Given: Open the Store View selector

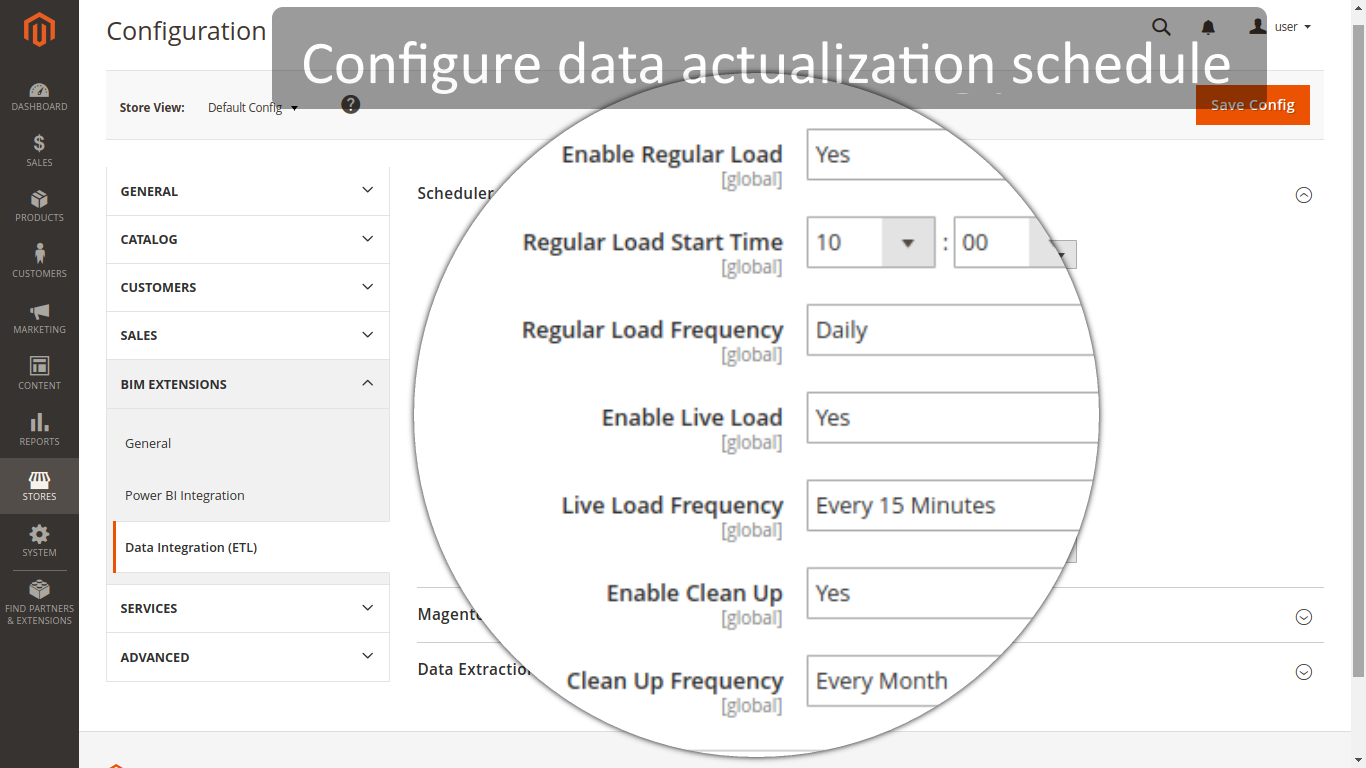Looking at the screenshot, I should pos(252,107).
